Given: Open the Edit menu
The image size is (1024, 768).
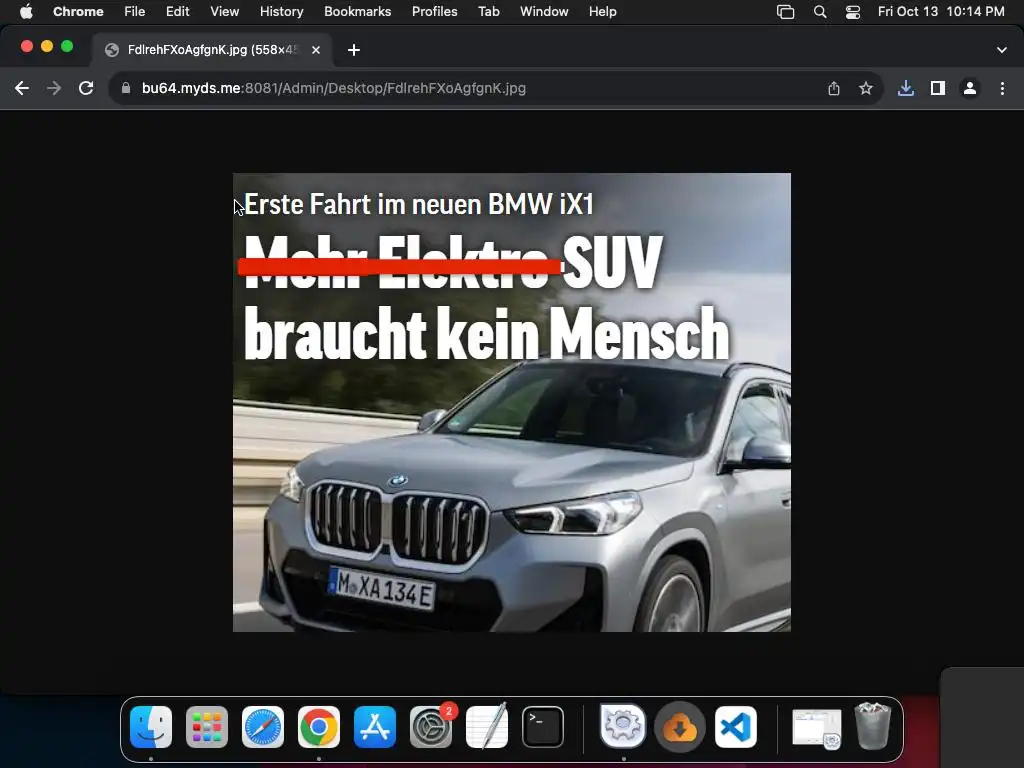Looking at the screenshot, I should tap(178, 12).
